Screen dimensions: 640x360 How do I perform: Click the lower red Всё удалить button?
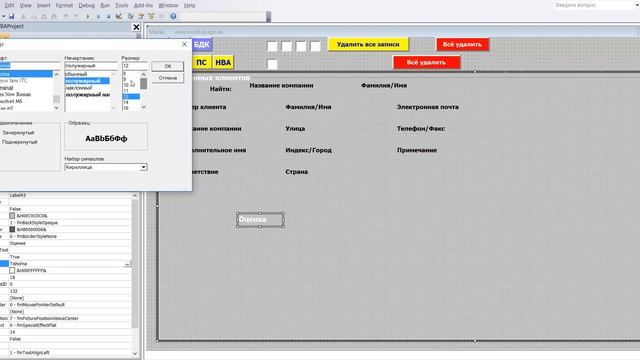[426, 62]
